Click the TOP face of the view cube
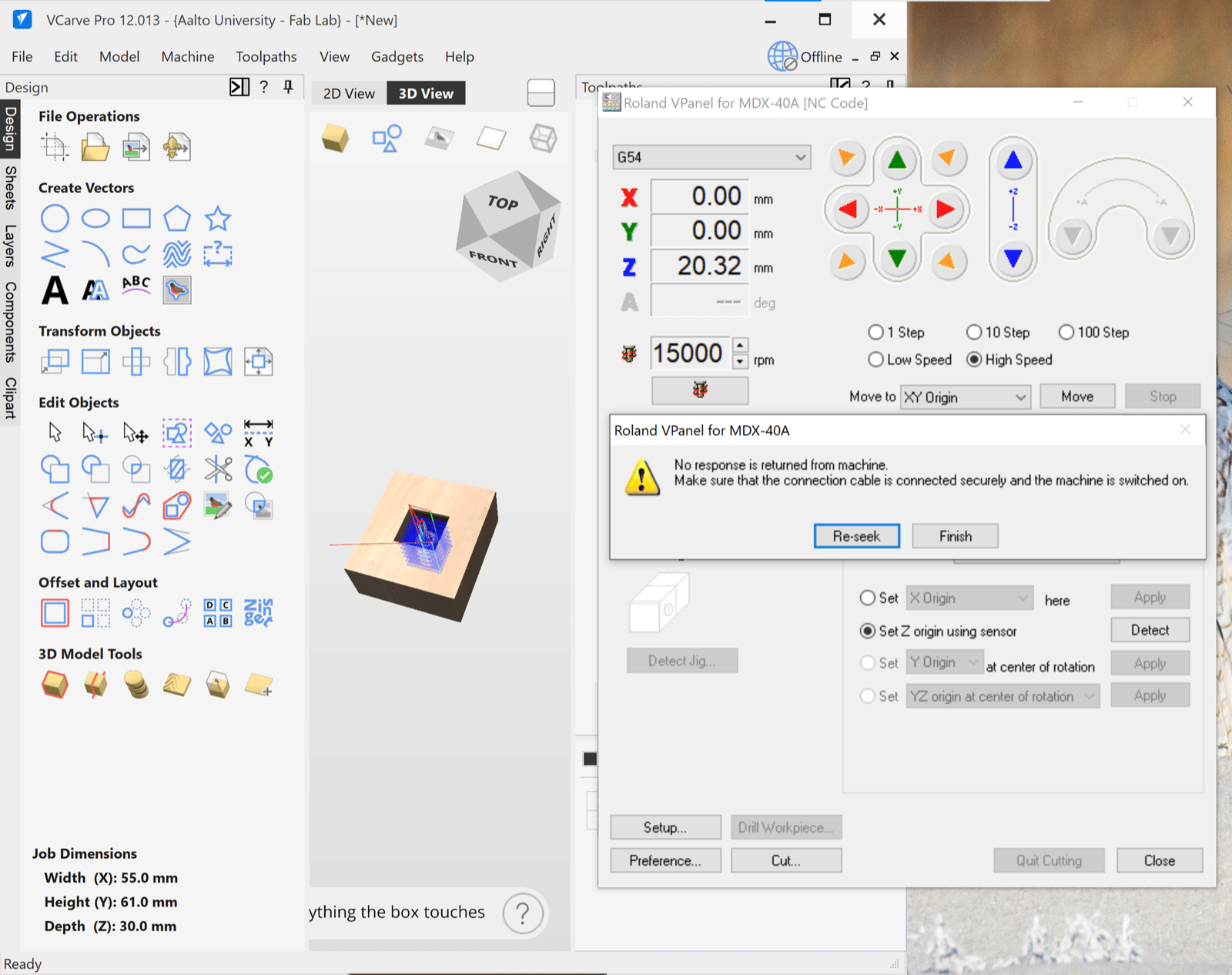Screen dimensions: 1232x975 click(x=503, y=203)
